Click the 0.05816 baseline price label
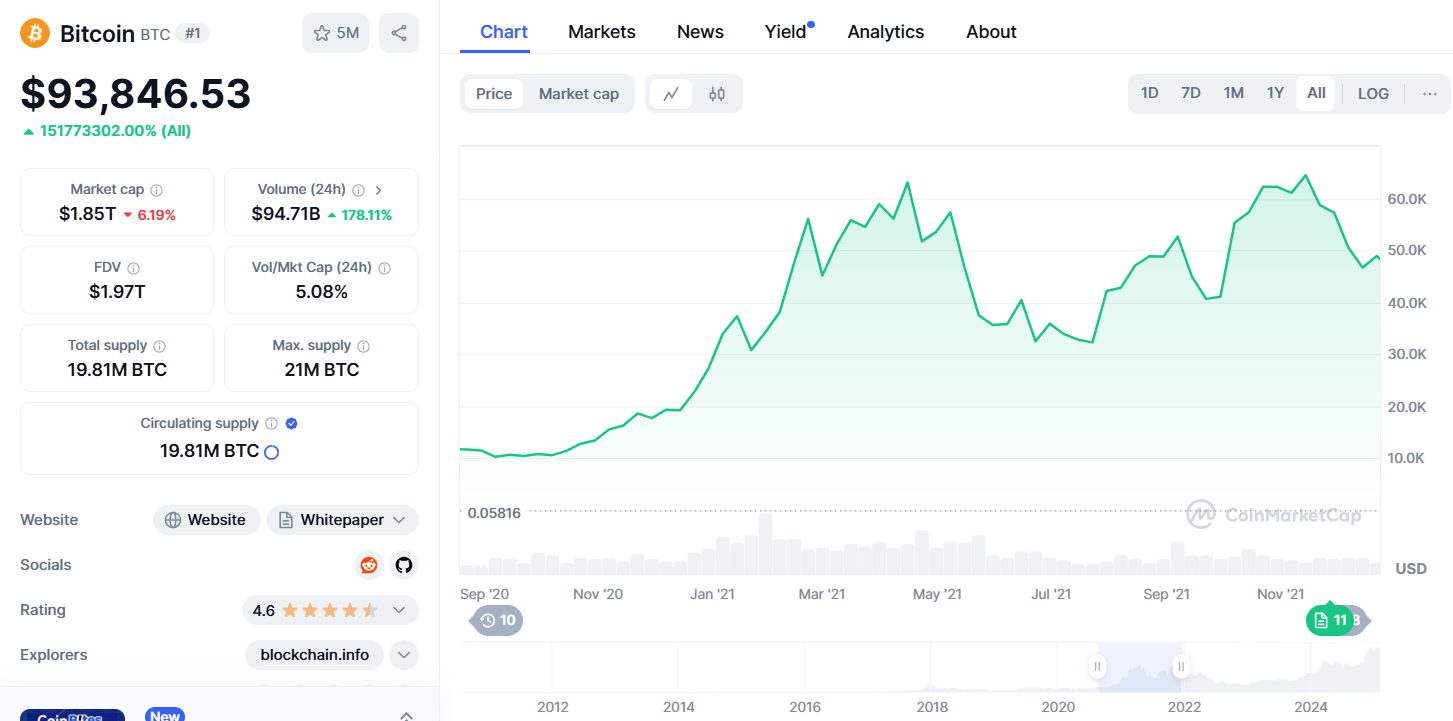This screenshot has height=721, width=1453. [494, 513]
